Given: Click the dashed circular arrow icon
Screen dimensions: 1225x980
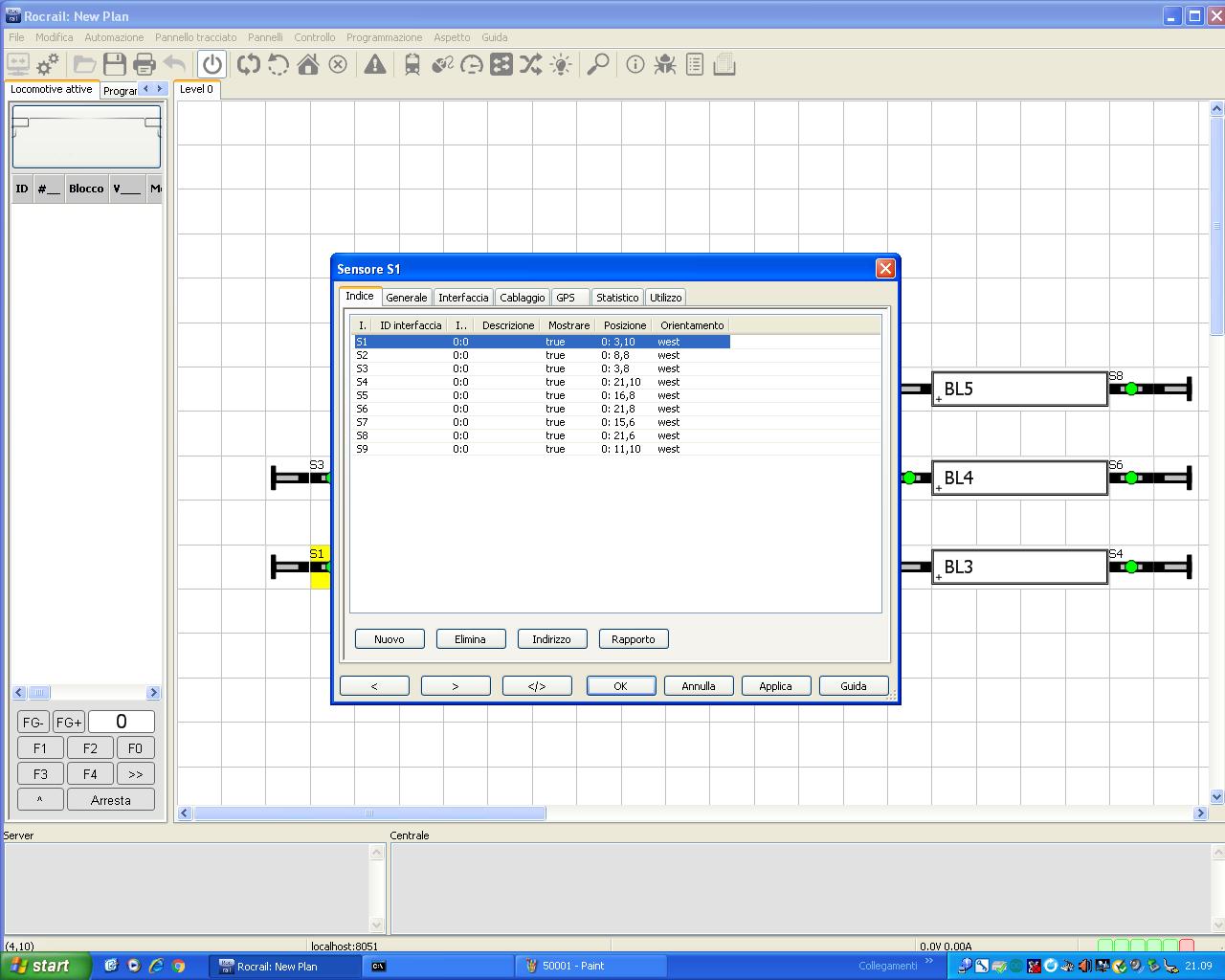Looking at the screenshot, I should click(278, 64).
